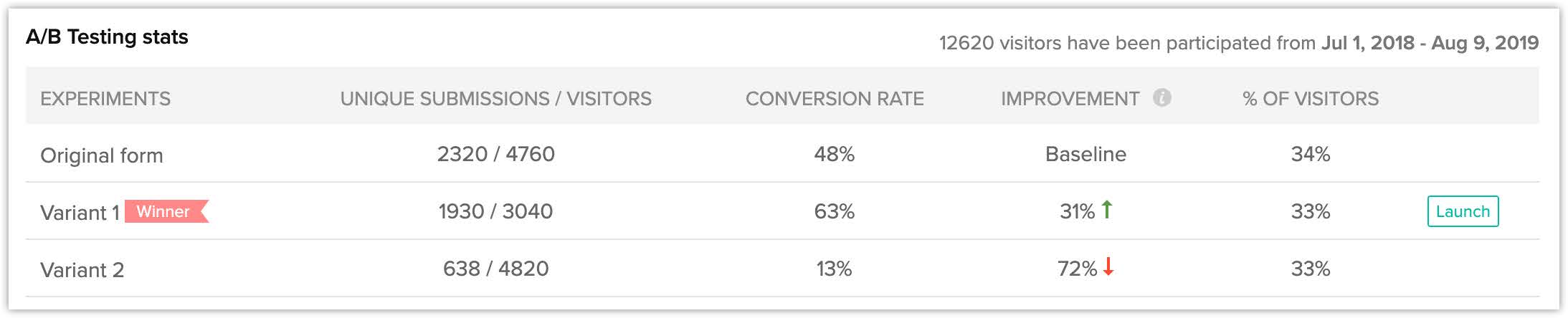The image size is (1568, 318).
Task: Click the green up arrow for Variant 1
Action: pos(1107,210)
